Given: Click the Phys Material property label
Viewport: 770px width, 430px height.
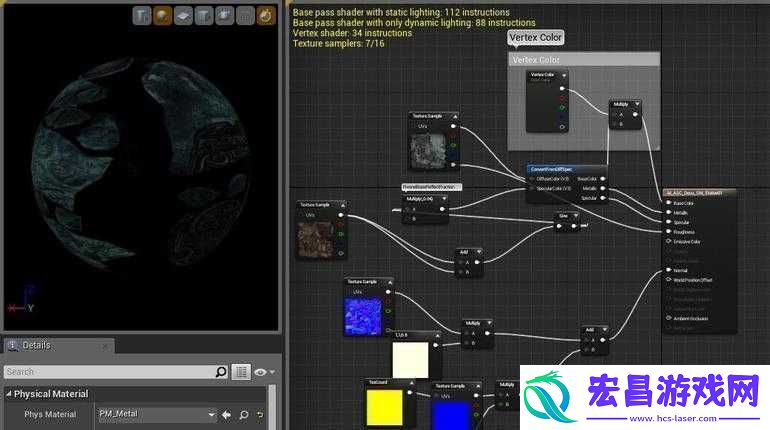Looking at the screenshot, I should (50, 414).
